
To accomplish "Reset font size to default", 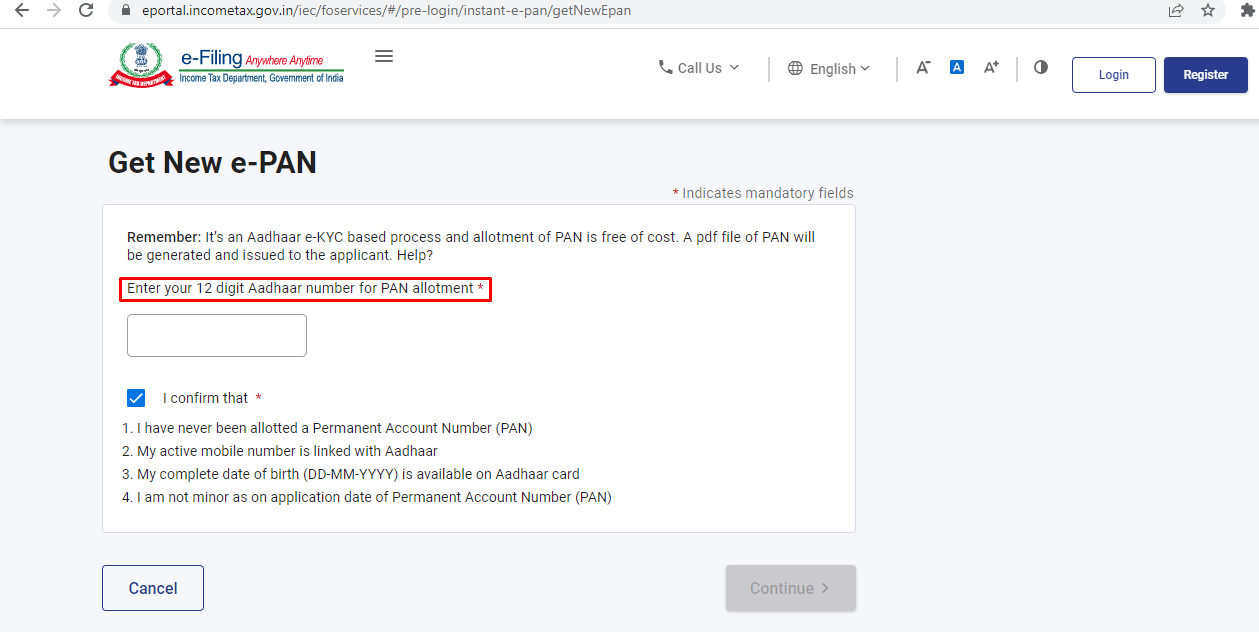I will coord(957,67).
